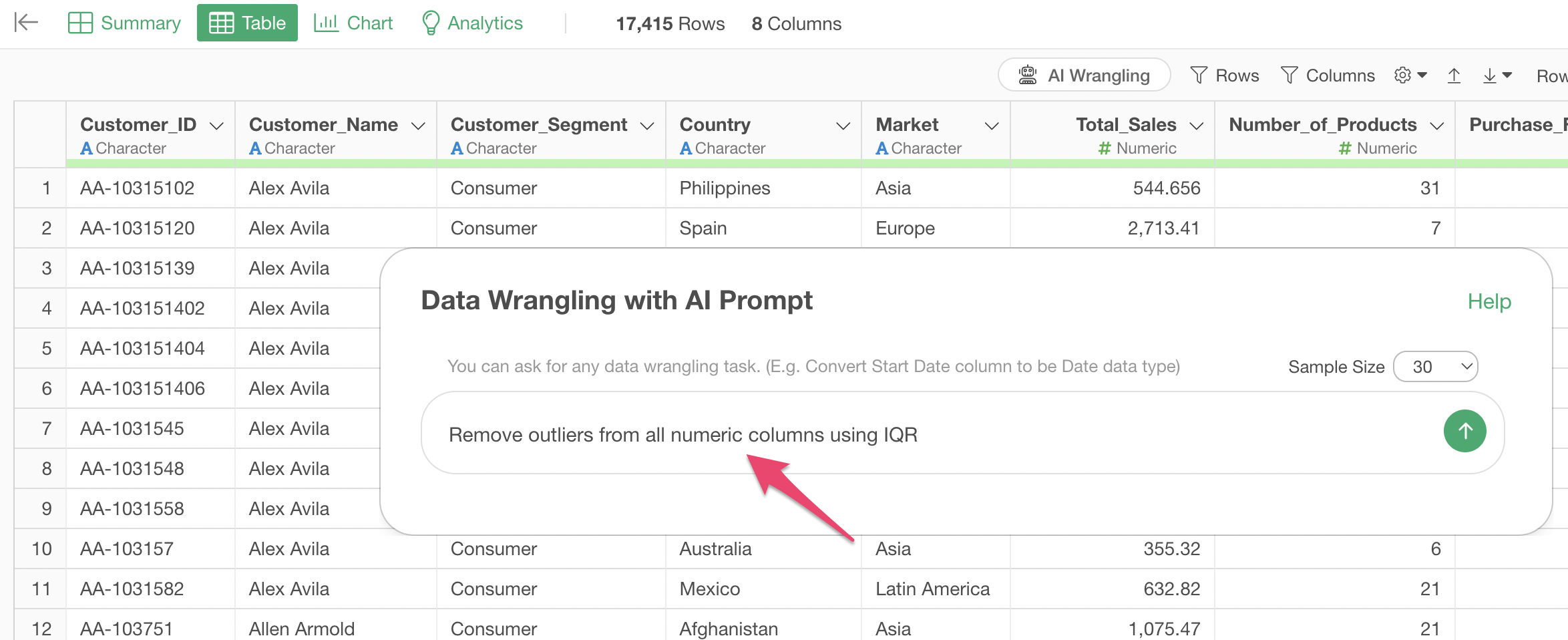
Task: Open AI Wrangling robot button
Action: pos(1083,75)
